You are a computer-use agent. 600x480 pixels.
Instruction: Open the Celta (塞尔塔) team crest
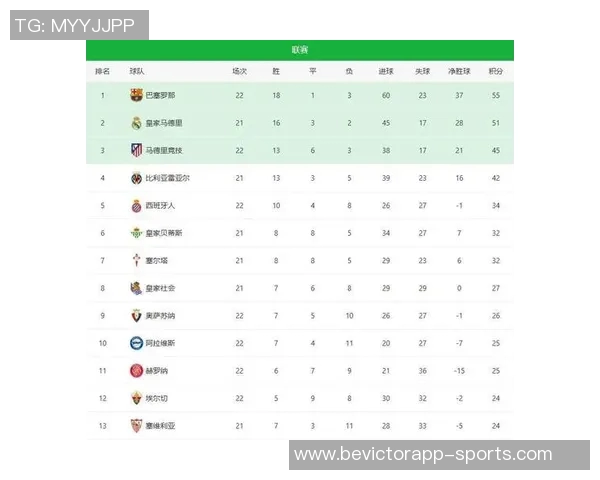pyautogui.click(x=137, y=260)
